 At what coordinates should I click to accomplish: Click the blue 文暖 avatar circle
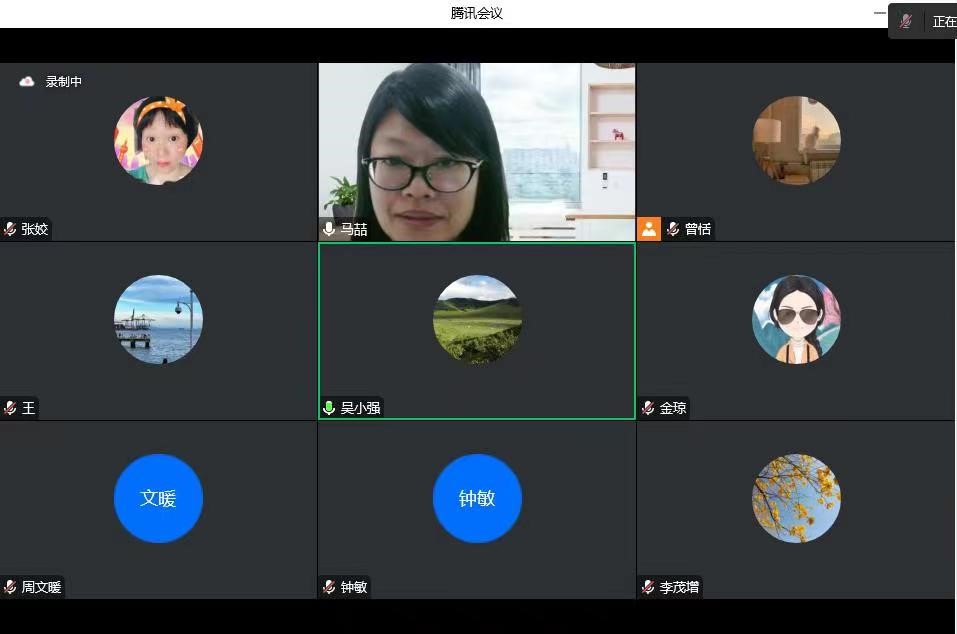click(158, 498)
